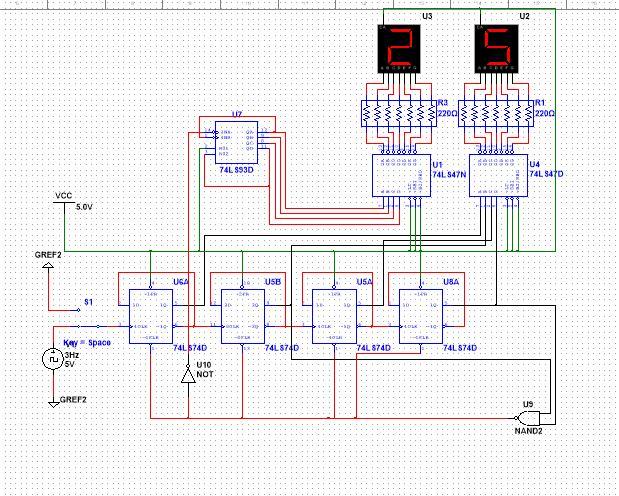Click the 'NAND2' gate label

click(528, 431)
